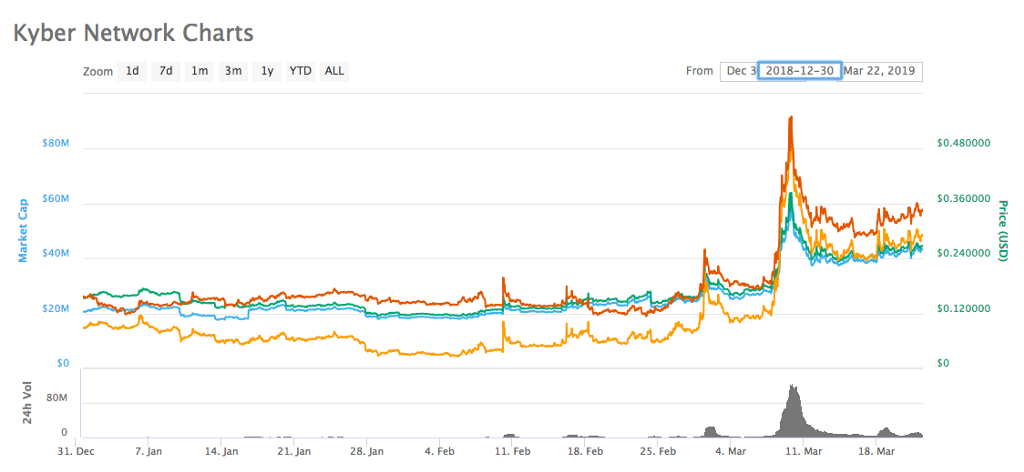Open the Mar 22, 2019 end date field
1024x472 pixels.
coord(880,71)
